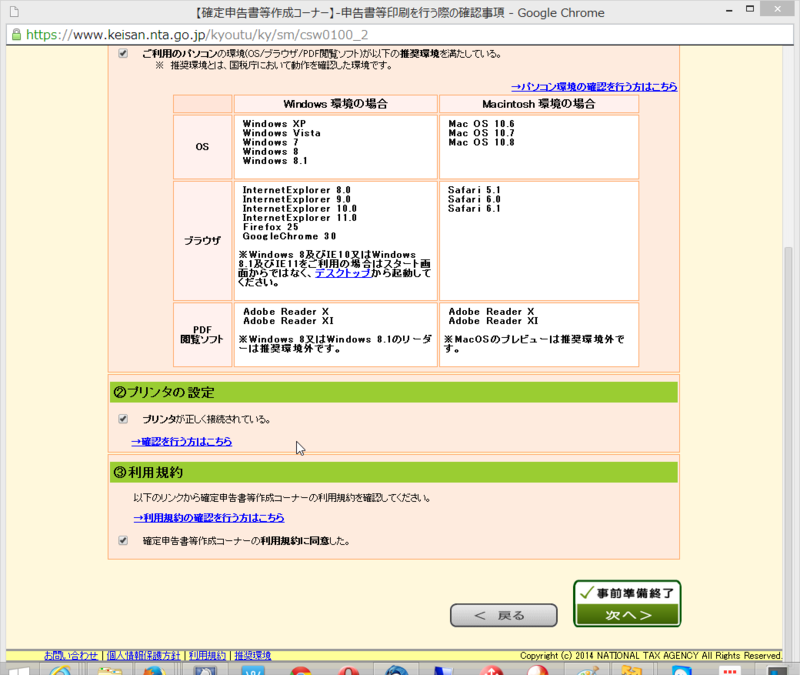Click the ※MacOSのプレビュー note text
Viewport: 800px width, 675px height.
coord(534,344)
